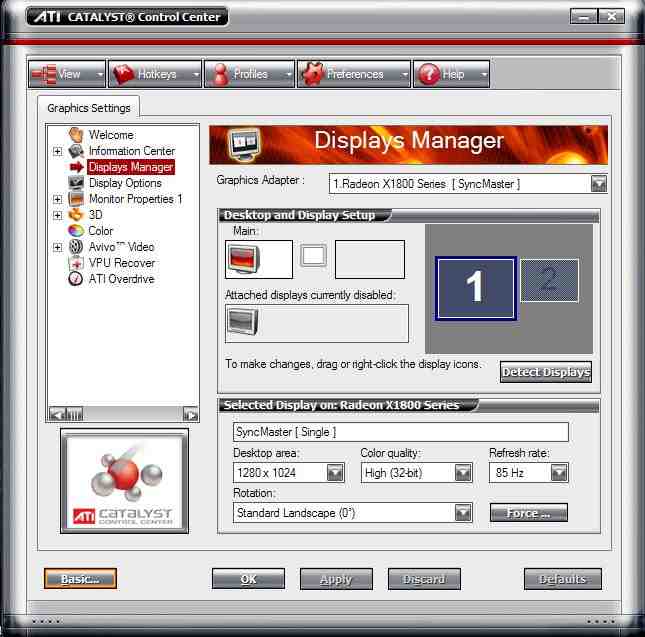The image size is (645, 637).
Task: Click the Discard button
Action: pos(424,579)
